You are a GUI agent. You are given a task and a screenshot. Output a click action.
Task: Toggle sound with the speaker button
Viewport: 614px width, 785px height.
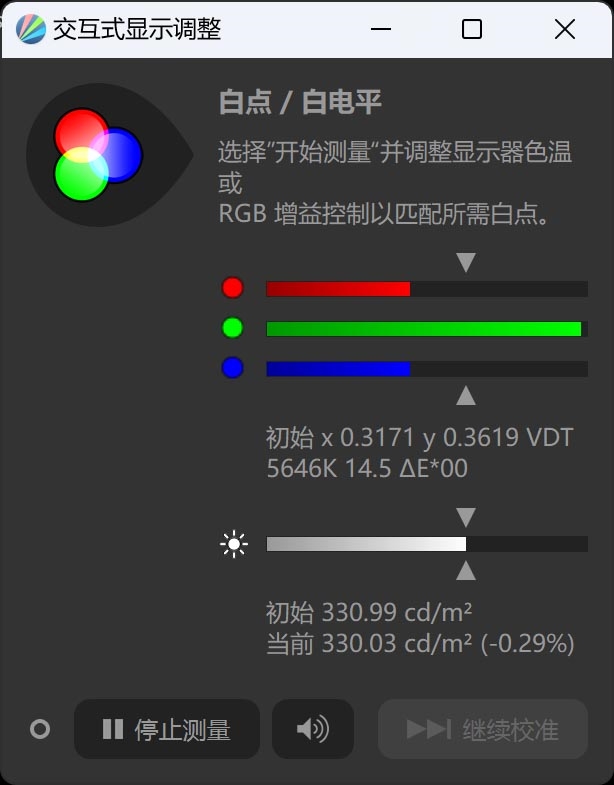tap(313, 729)
